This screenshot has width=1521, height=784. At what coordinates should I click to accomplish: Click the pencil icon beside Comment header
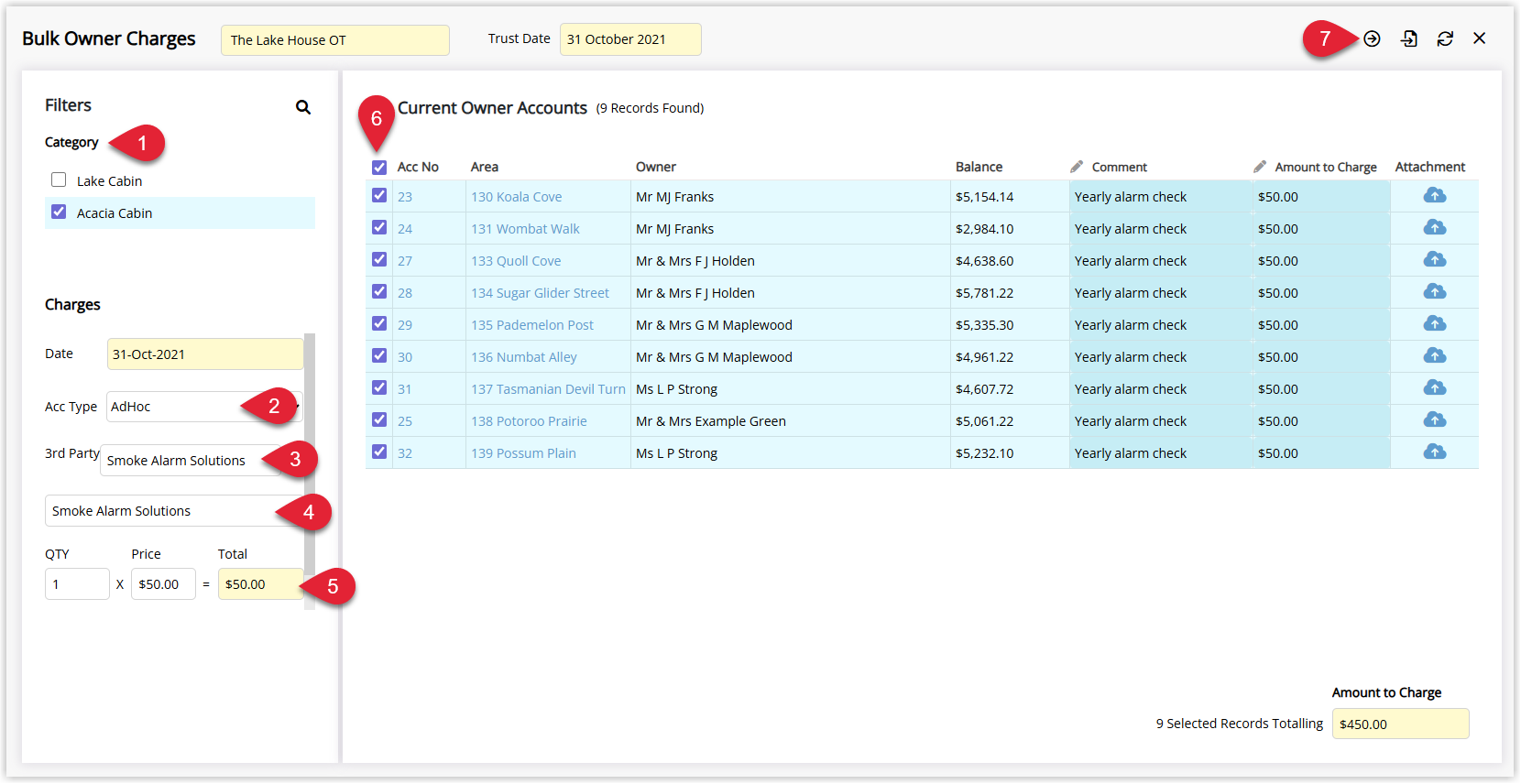(x=1077, y=167)
